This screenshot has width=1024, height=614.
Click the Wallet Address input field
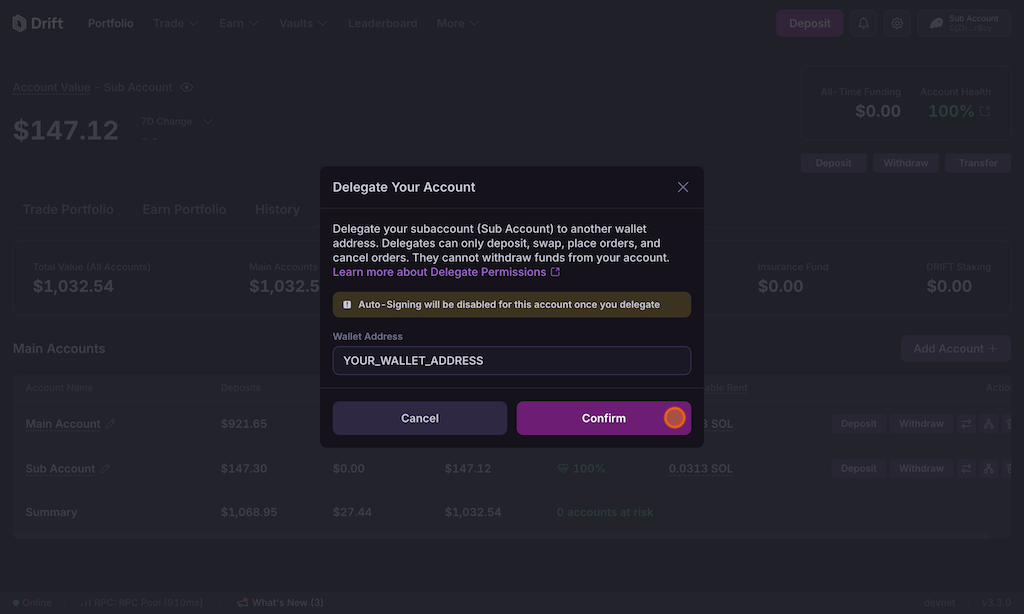(x=511, y=360)
